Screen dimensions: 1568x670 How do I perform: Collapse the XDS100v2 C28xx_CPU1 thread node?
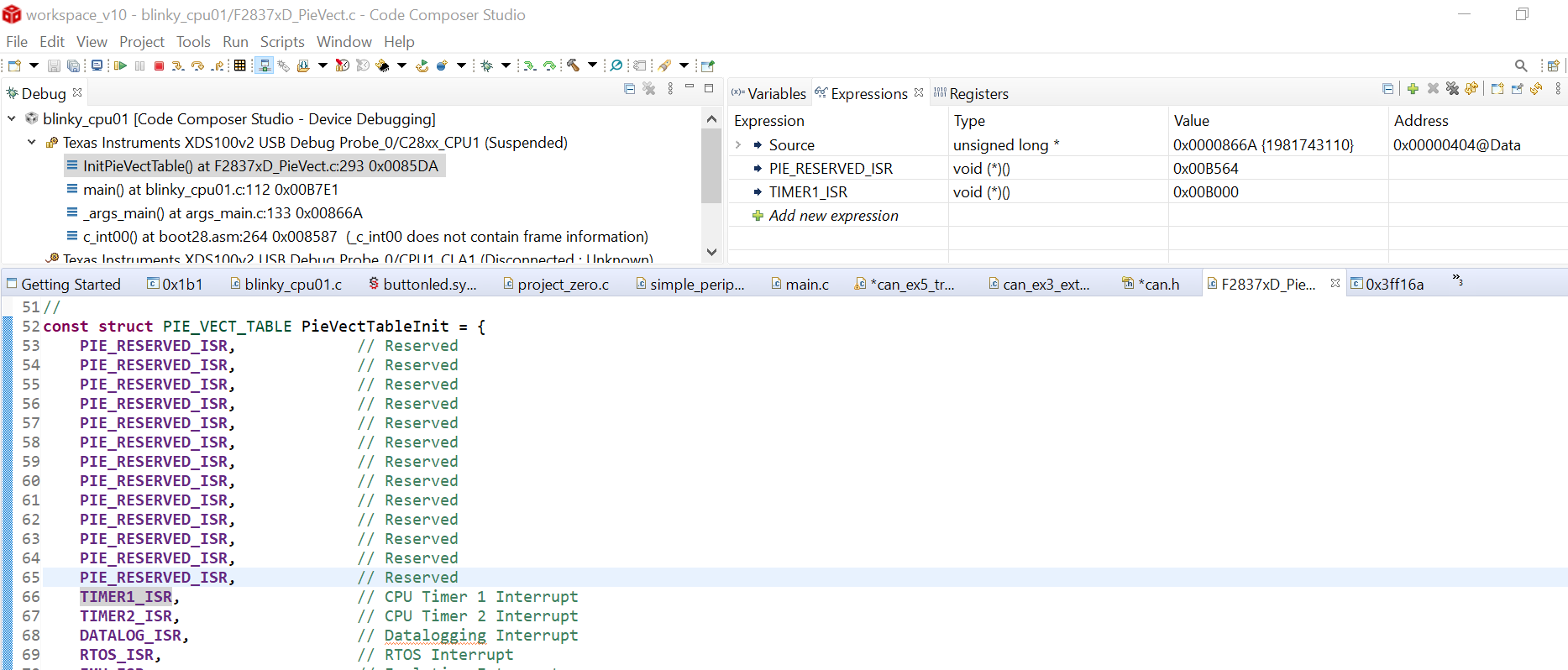click(32, 143)
